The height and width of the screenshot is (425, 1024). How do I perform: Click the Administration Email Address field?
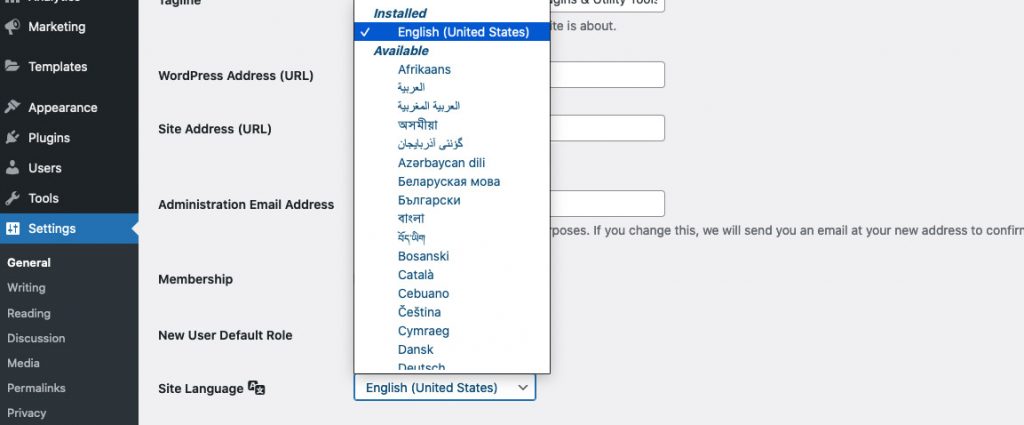[x=607, y=204]
